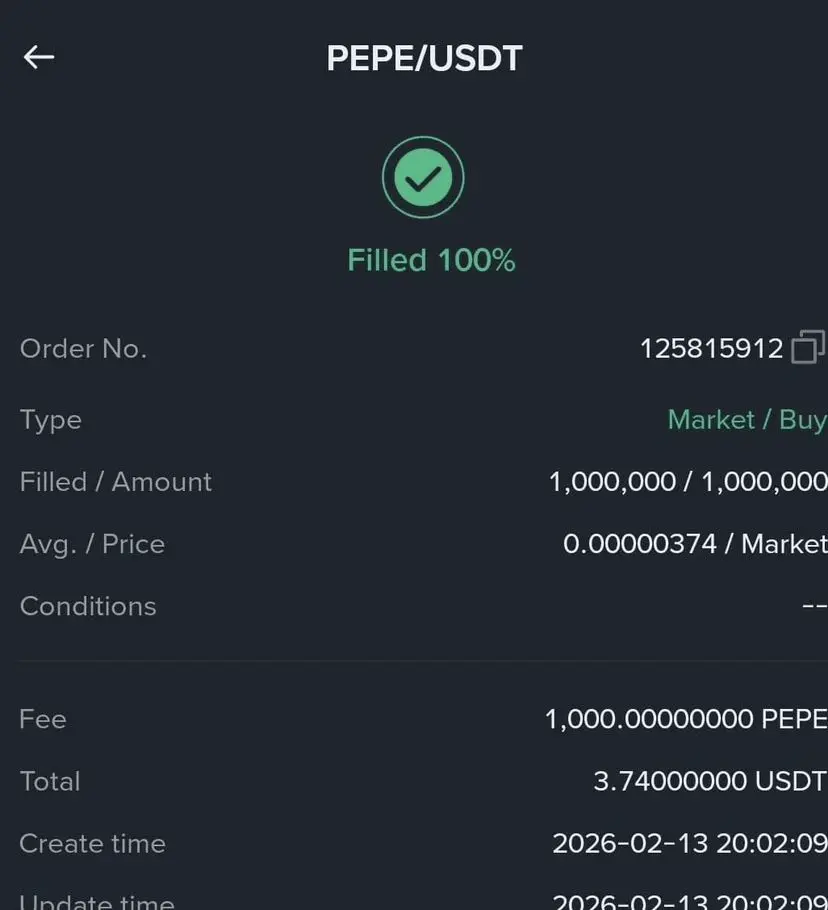This screenshot has height=910, width=828.
Task: Tap the Avg. / Price label
Action: tap(92, 544)
